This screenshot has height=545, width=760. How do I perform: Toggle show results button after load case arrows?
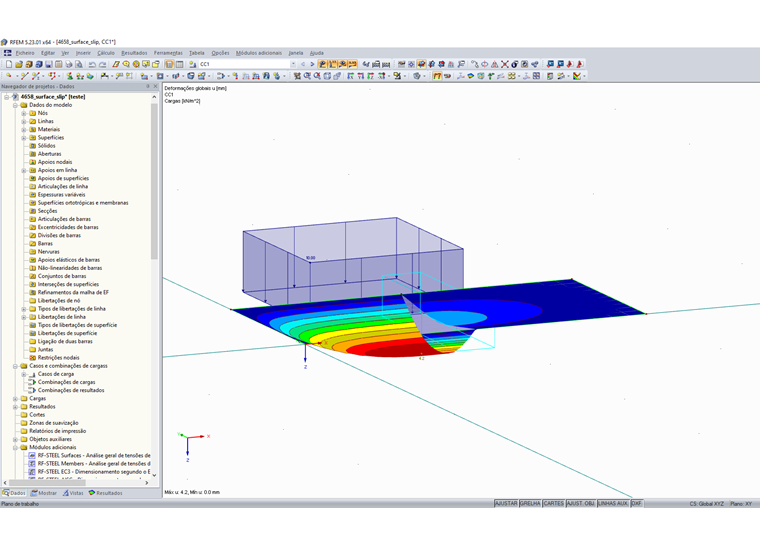click(322, 64)
